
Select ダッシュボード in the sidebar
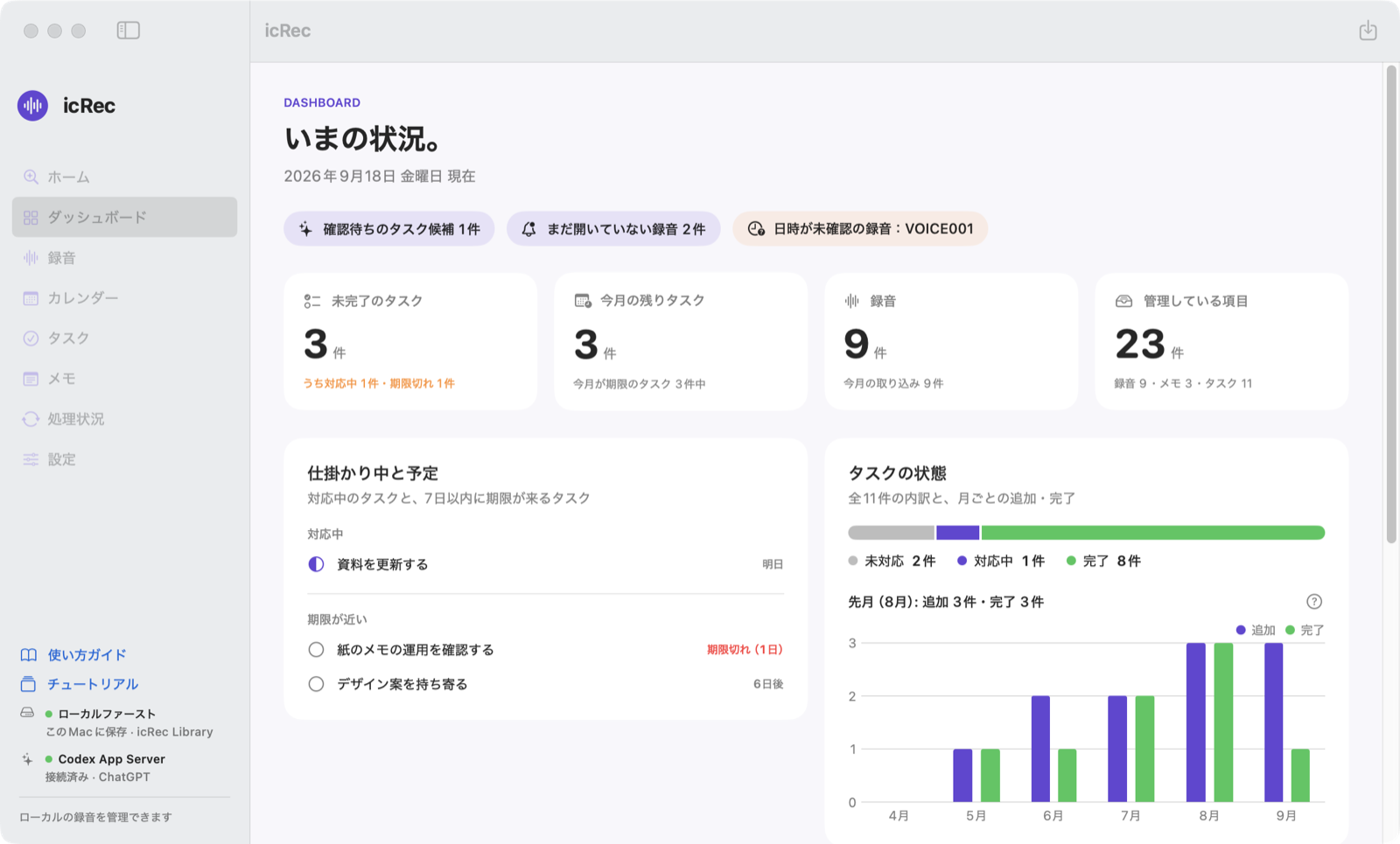coord(124,217)
